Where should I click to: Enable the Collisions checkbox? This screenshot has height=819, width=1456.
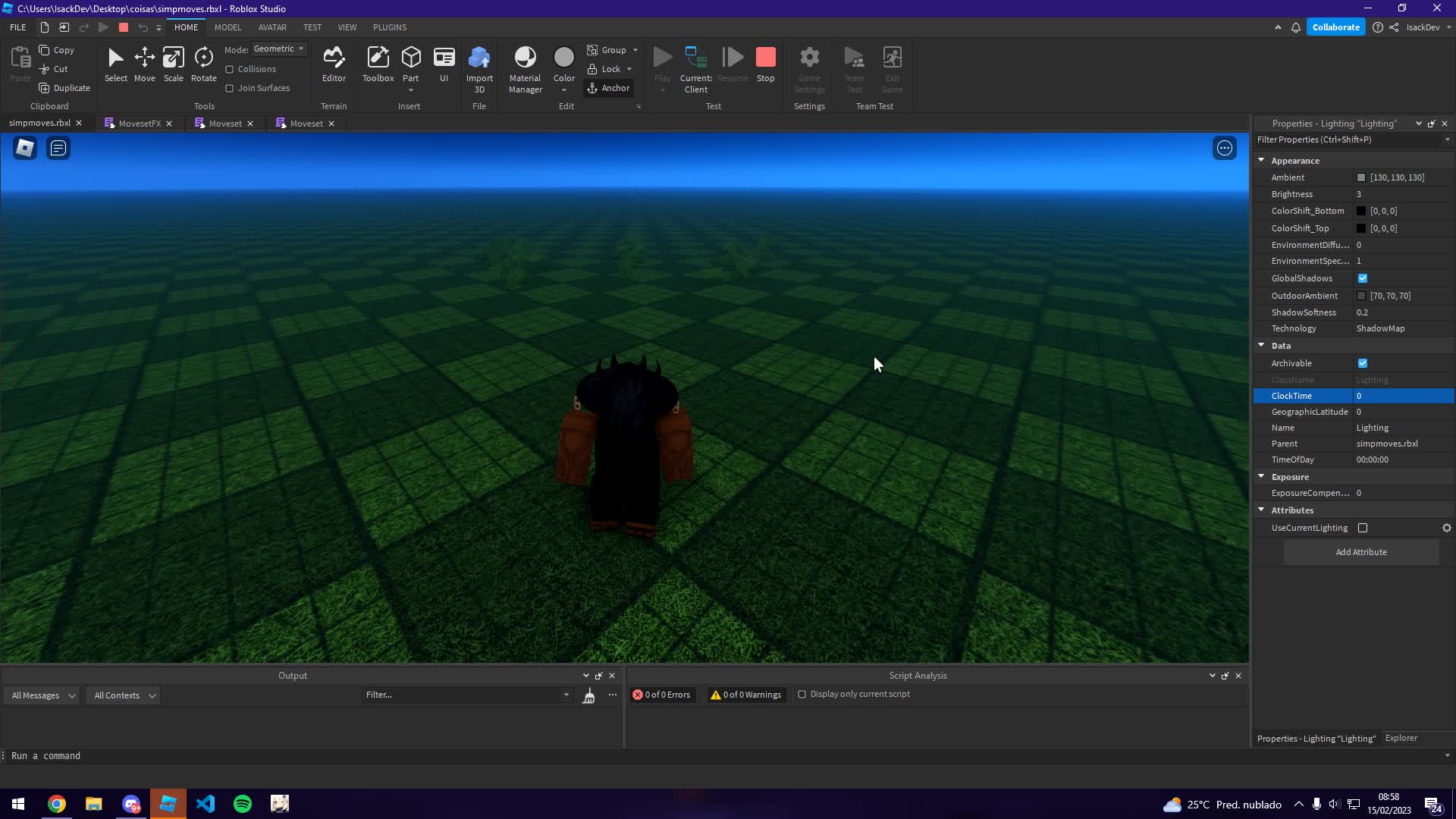[x=230, y=69]
